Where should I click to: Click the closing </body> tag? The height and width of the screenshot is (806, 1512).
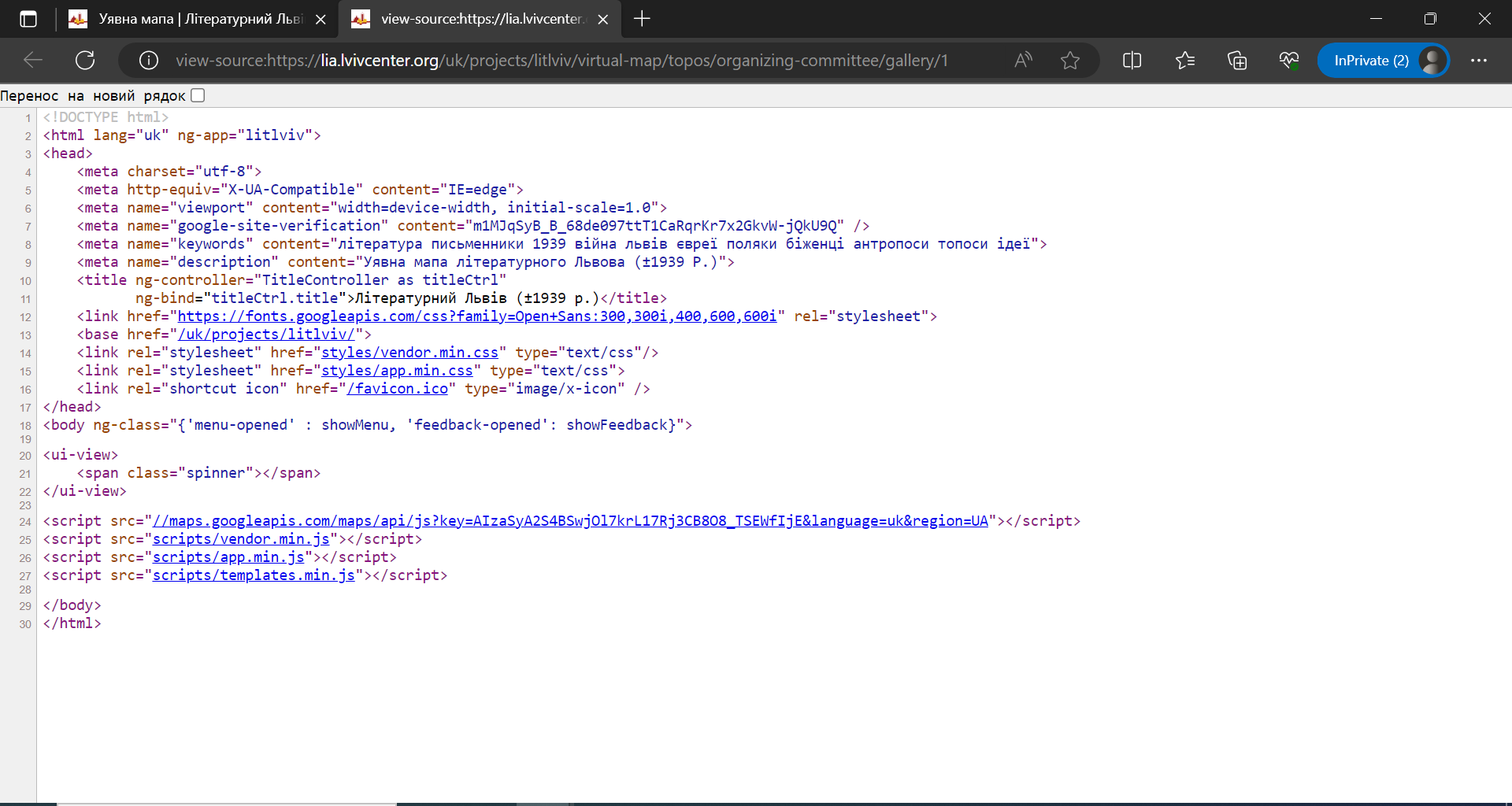point(72,605)
